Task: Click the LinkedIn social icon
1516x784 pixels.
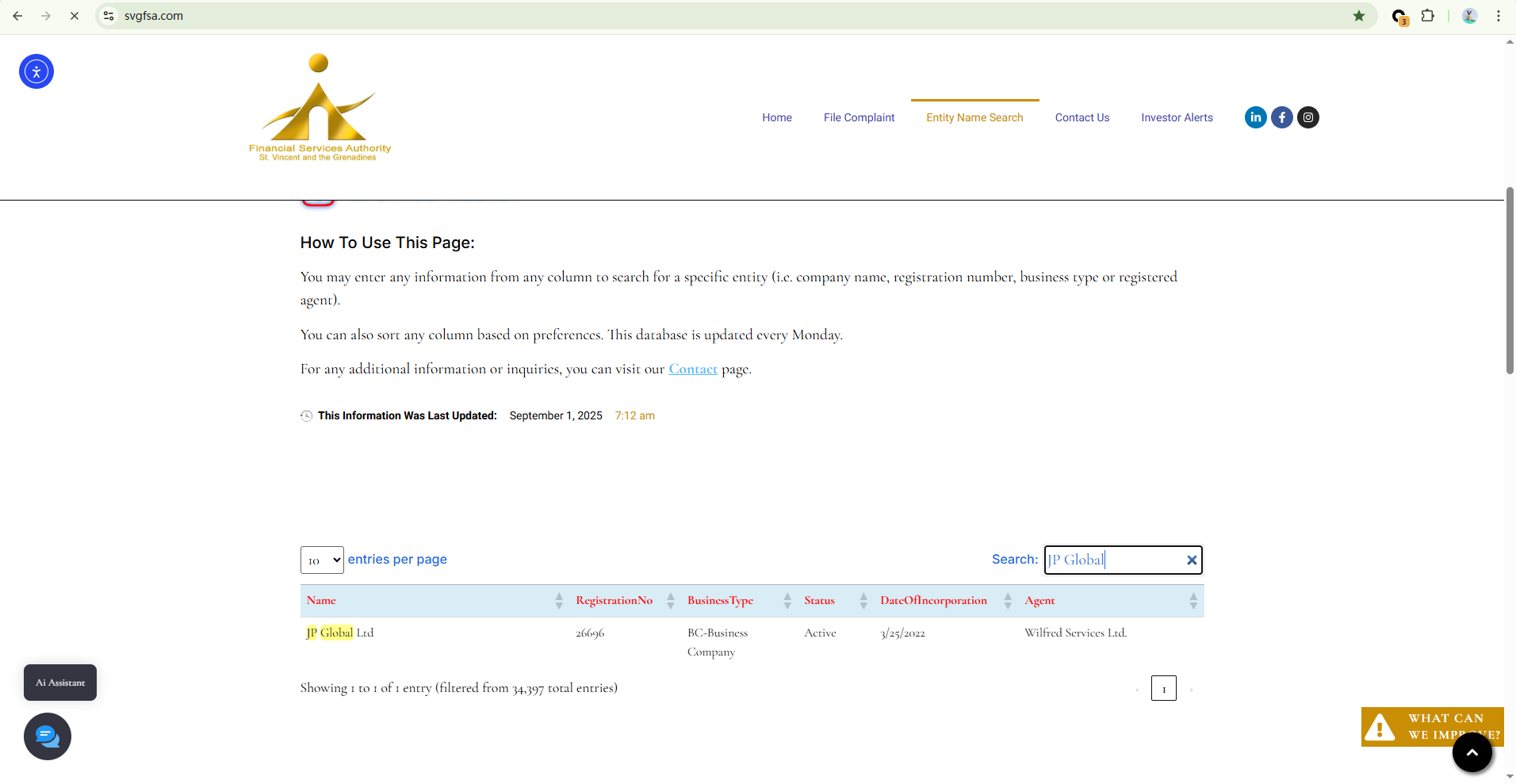Action: click(x=1255, y=117)
